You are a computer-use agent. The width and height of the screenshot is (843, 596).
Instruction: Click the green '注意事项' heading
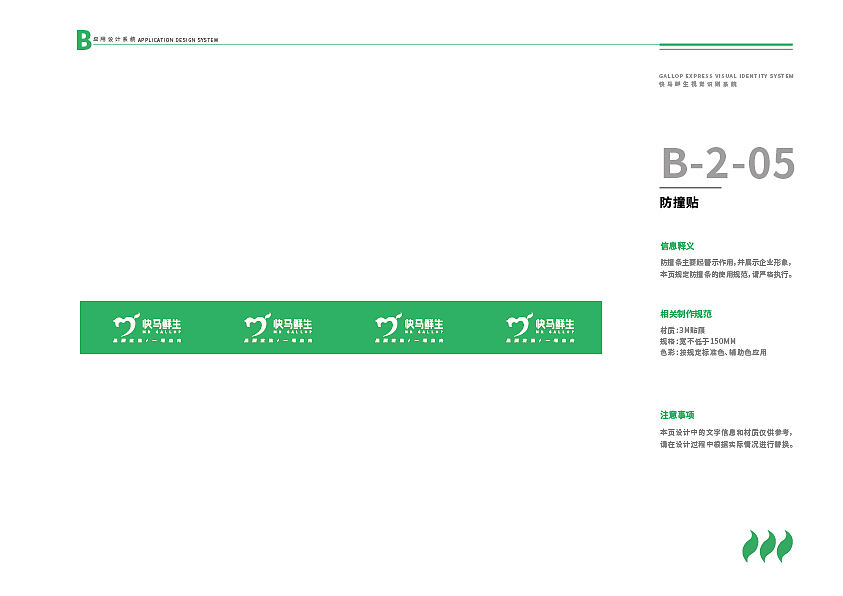(x=677, y=415)
